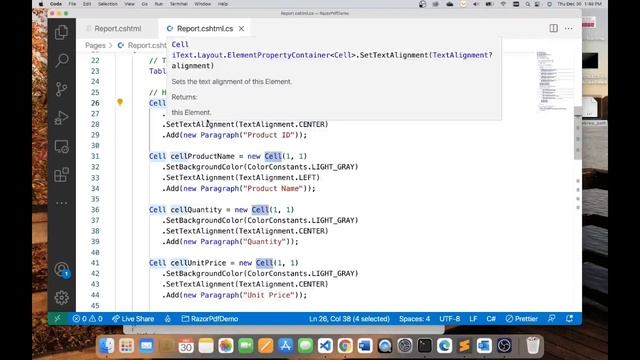Image resolution: width=640 pixels, height=360 pixels.
Task: Open the Source Control view
Action: point(61,89)
